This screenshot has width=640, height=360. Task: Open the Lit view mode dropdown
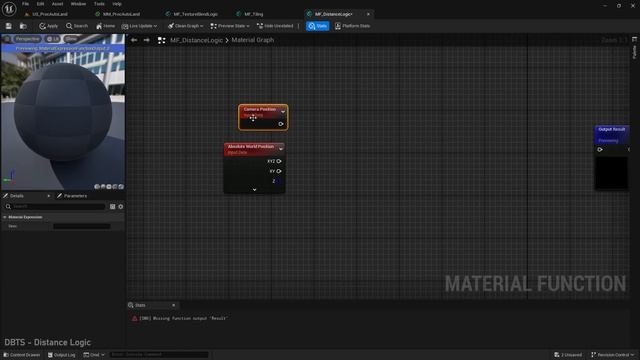[53, 39]
